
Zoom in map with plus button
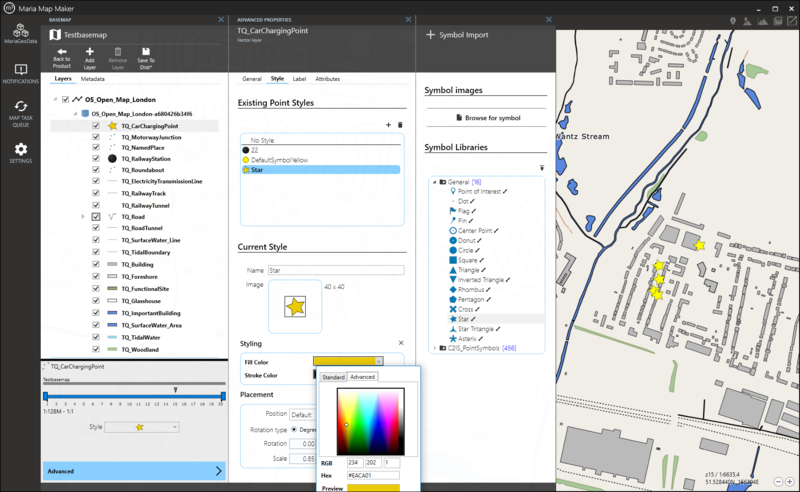pyautogui.click(x=789, y=481)
